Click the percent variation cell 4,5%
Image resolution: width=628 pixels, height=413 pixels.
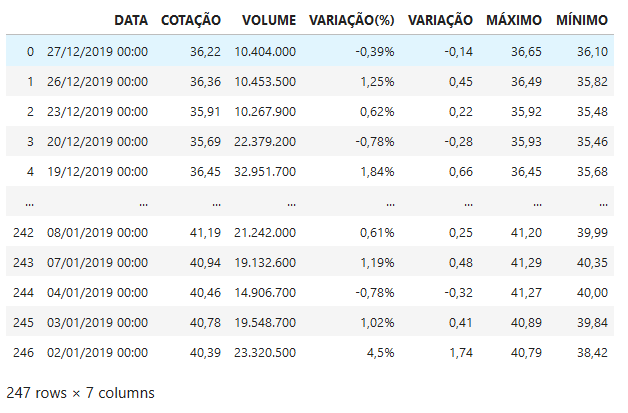(379, 352)
